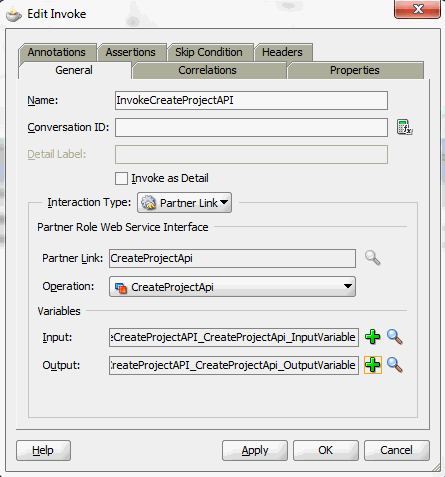Click the "Variables" section label

click(59, 311)
